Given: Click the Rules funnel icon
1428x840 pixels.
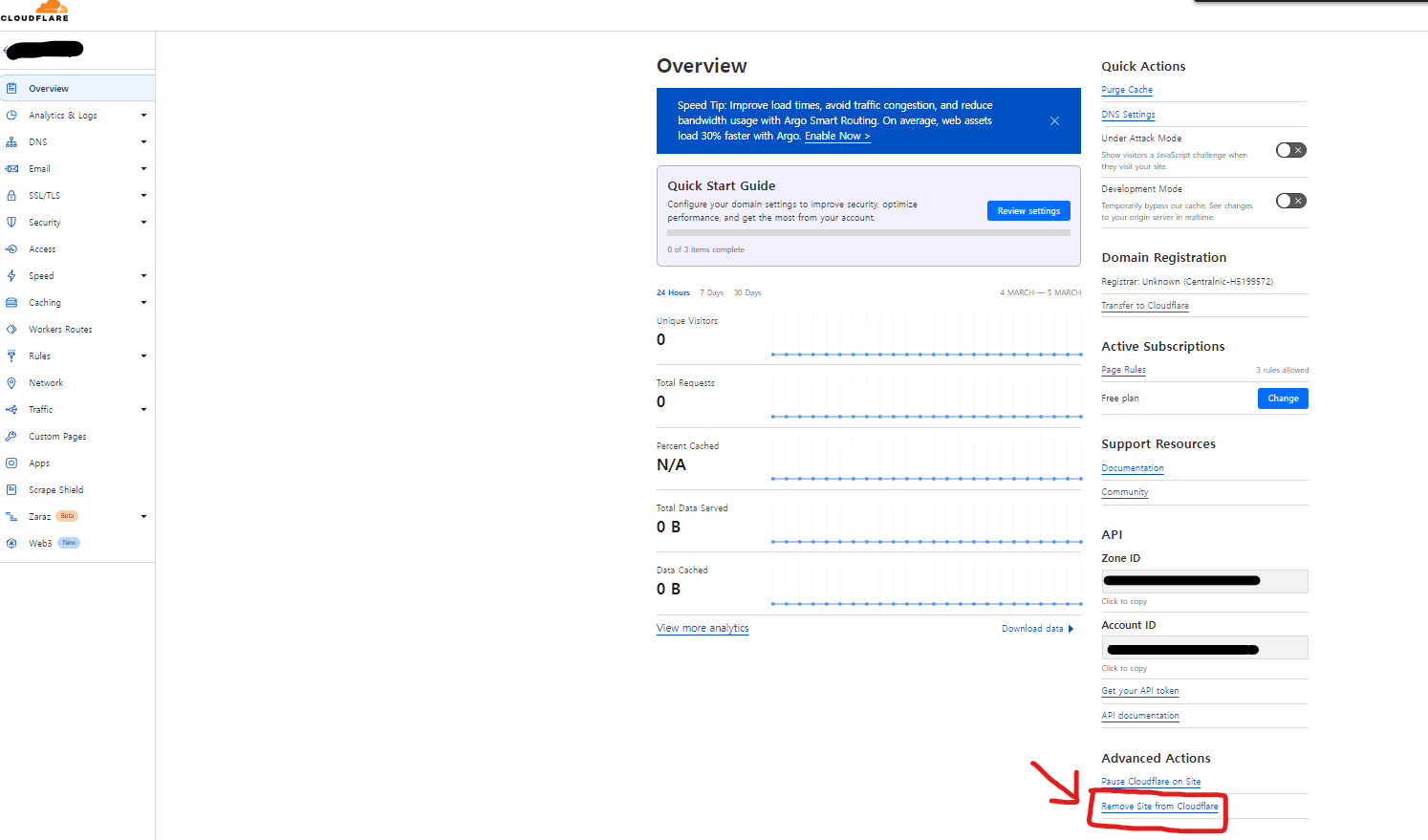Looking at the screenshot, I should click(11, 355).
